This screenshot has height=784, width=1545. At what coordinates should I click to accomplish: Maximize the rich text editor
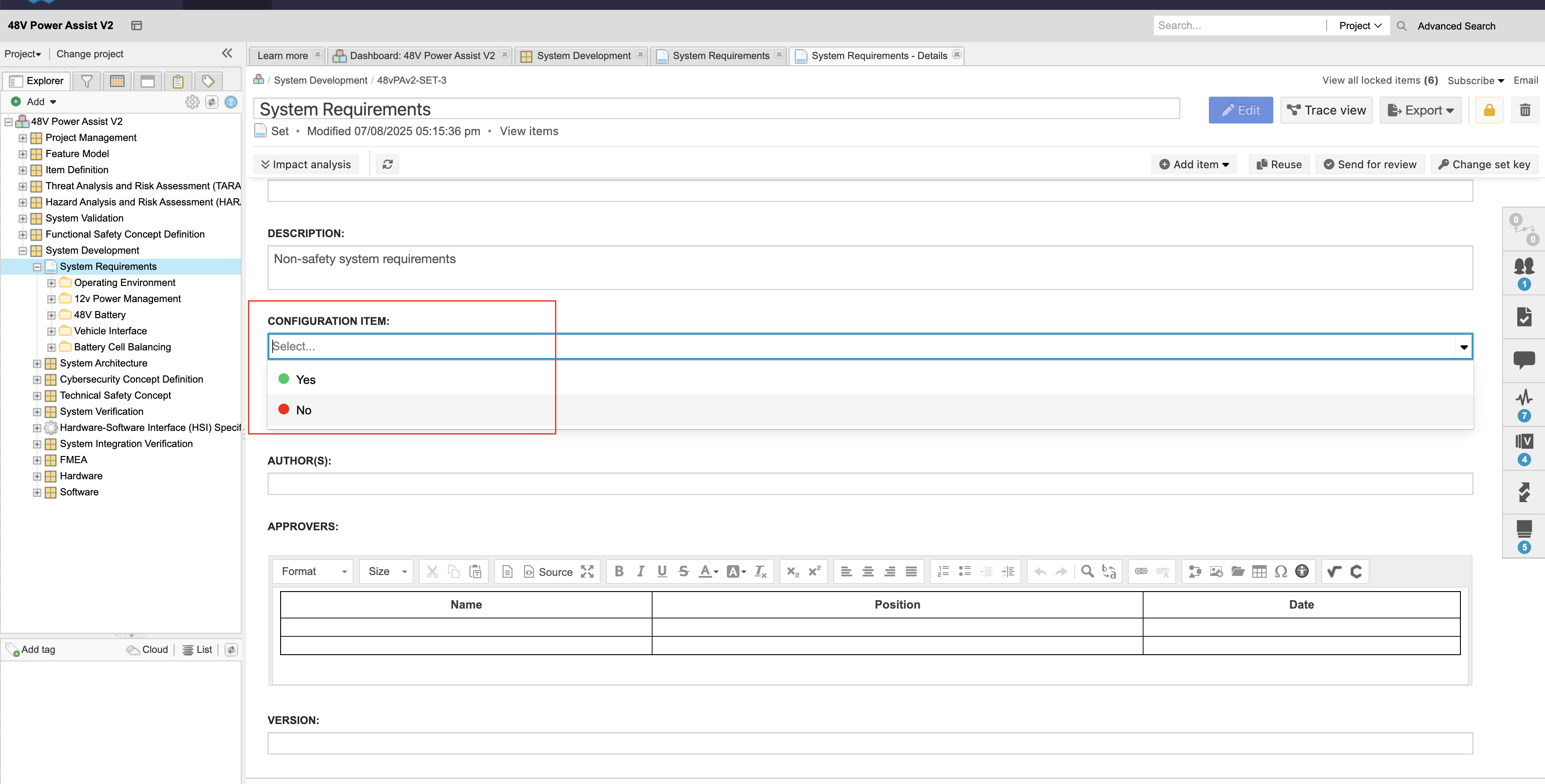pos(587,571)
